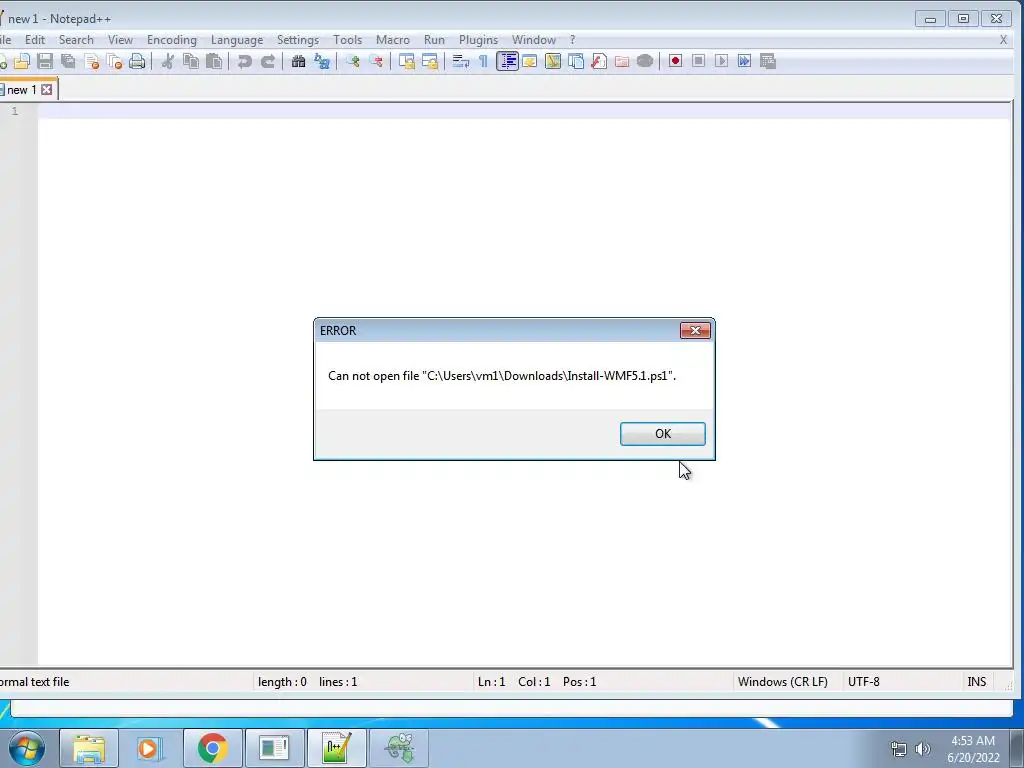The image size is (1024, 768).
Task: Click the Zoom Out toolbar icon
Action: 376,61
